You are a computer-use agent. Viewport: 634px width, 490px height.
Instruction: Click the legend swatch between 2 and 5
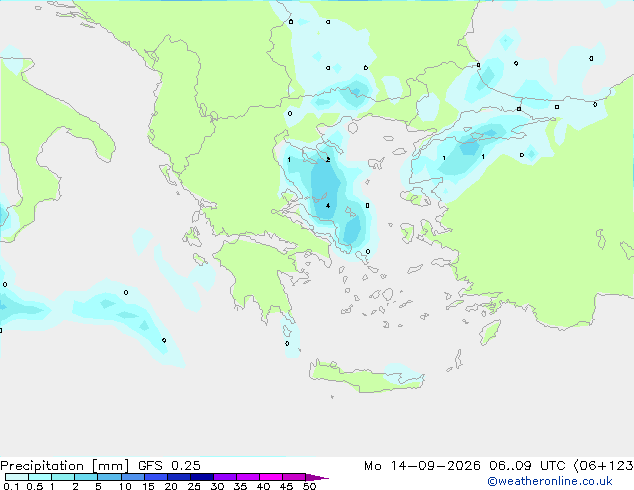tap(86, 477)
